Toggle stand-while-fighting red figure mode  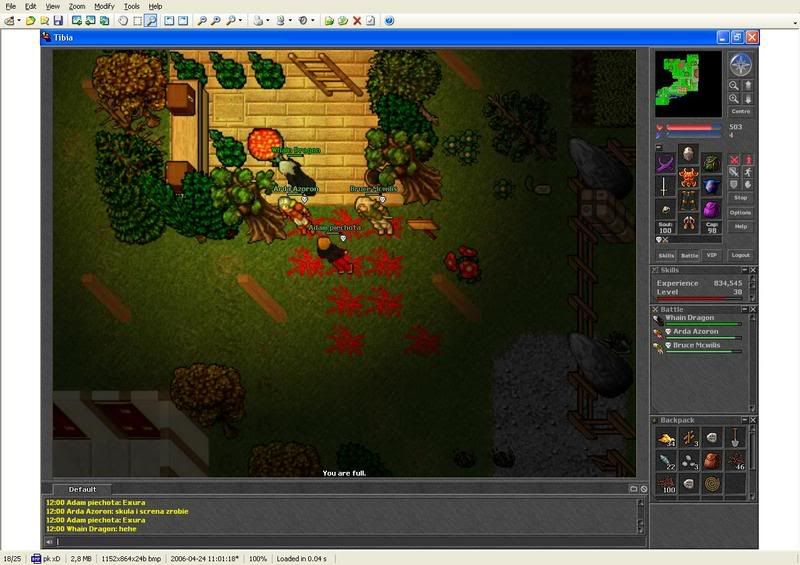748,160
